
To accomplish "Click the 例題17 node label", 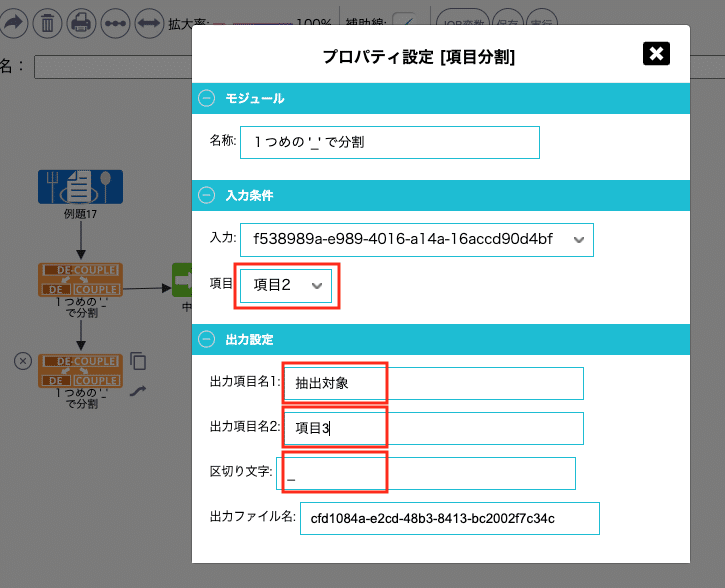I will click(x=80, y=214).
